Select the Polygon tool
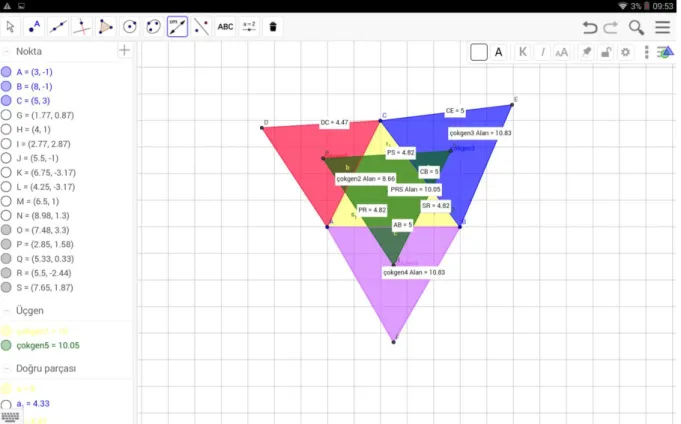 106,27
